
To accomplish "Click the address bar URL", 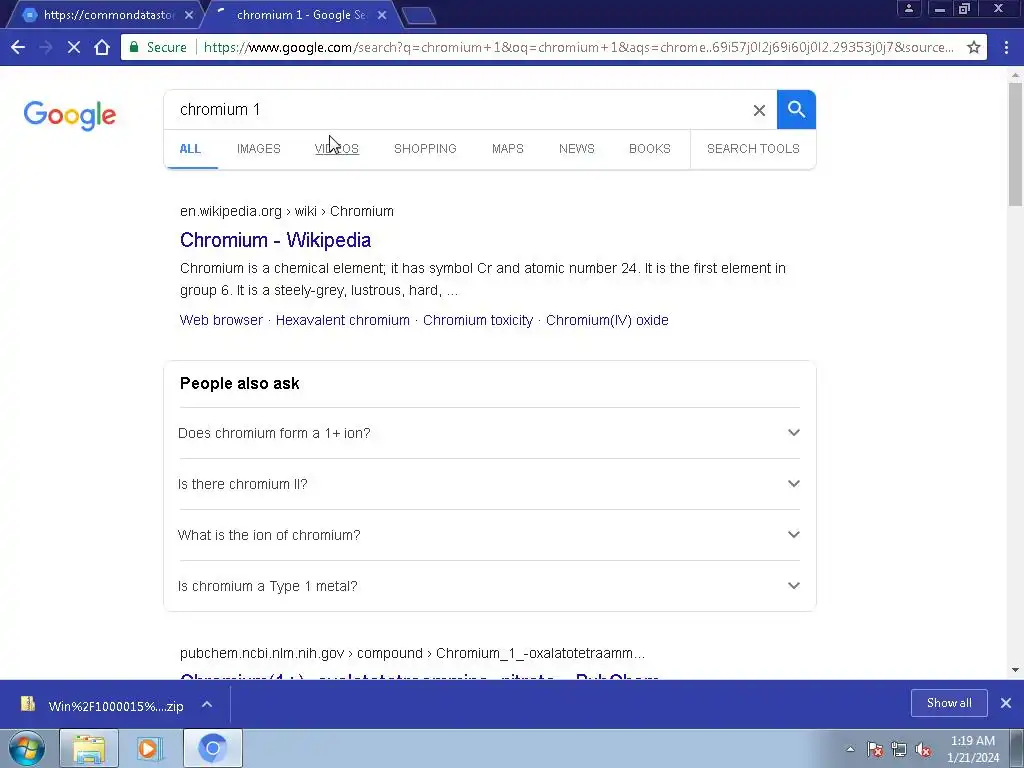I will [579, 47].
